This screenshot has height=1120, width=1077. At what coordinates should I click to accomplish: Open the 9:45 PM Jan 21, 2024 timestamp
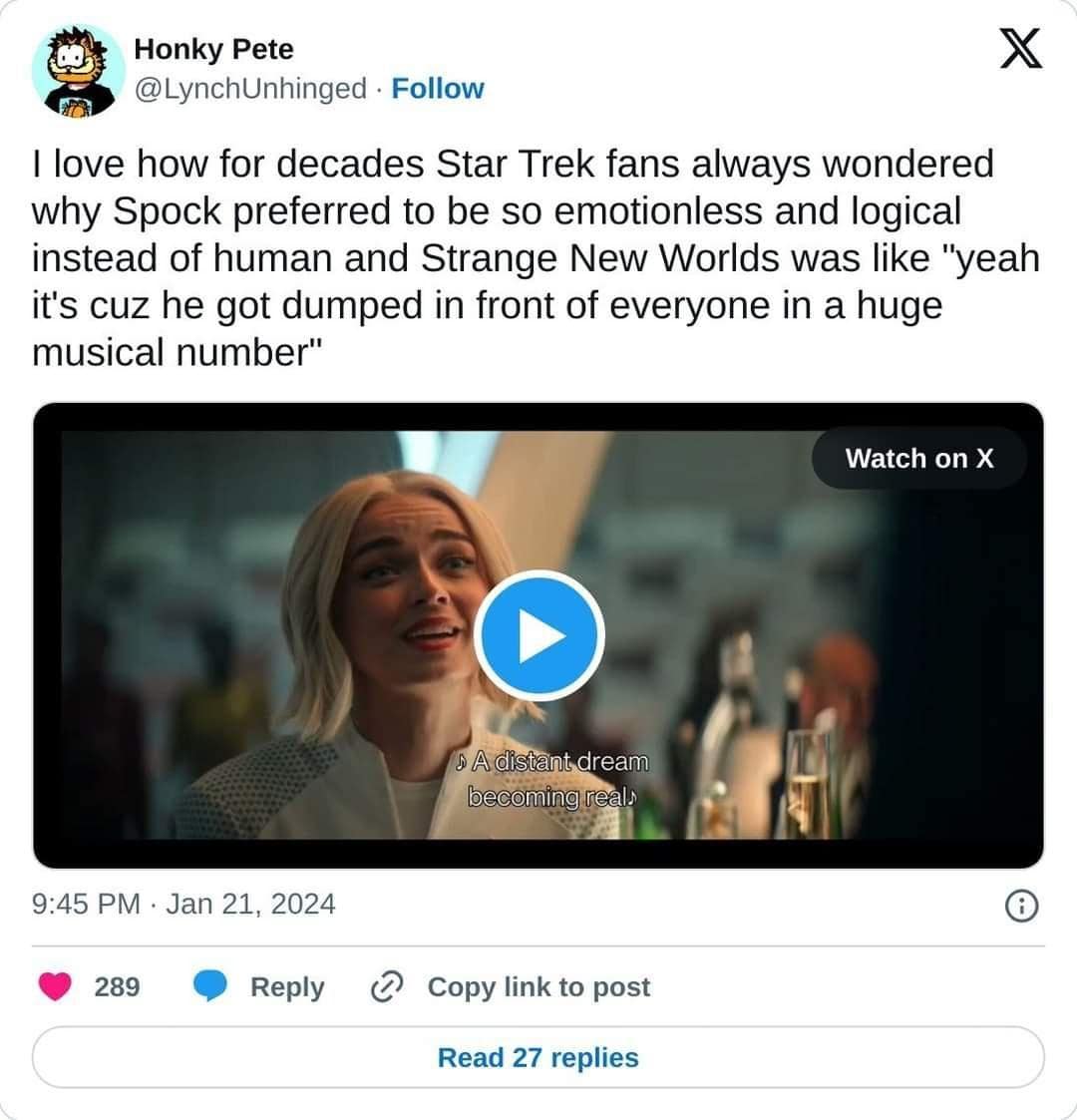(x=183, y=905)
